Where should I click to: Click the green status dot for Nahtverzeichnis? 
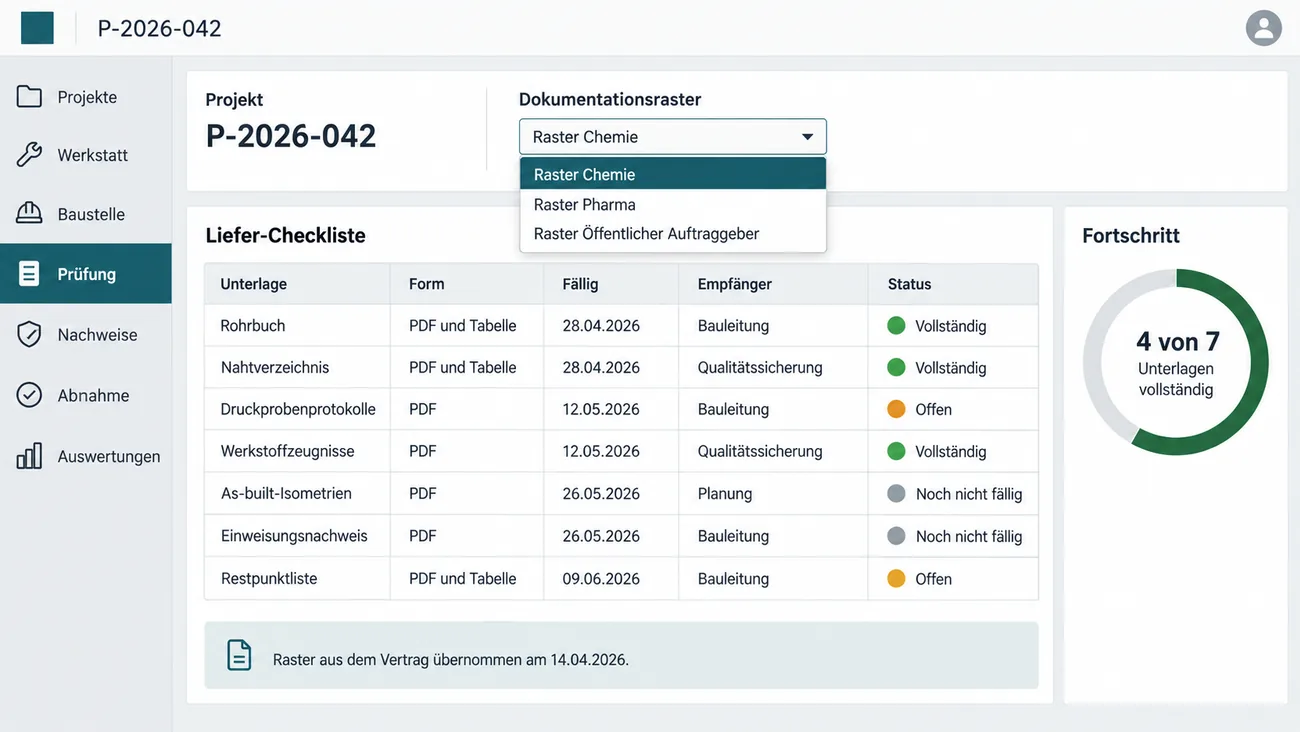click(896, 367)
